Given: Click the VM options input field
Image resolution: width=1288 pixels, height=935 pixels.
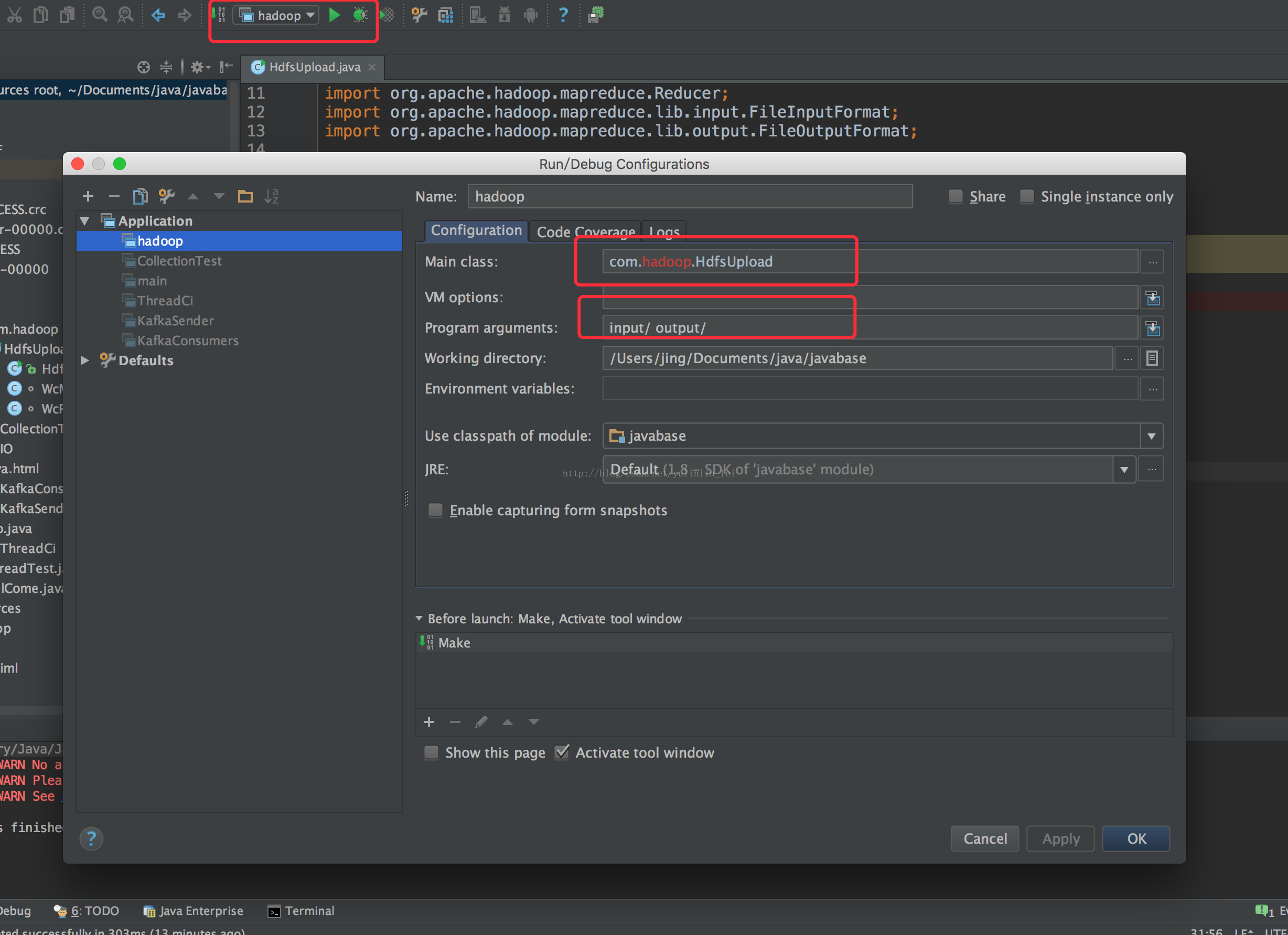Looking at the screenshot, I should (870, 297).
